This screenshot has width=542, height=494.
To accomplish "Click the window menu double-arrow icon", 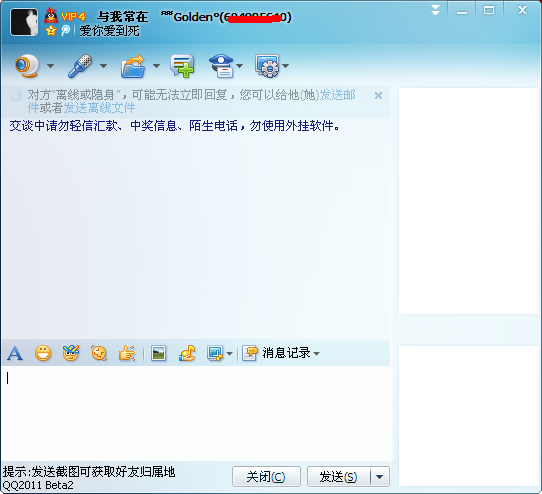I will [436, 10].
